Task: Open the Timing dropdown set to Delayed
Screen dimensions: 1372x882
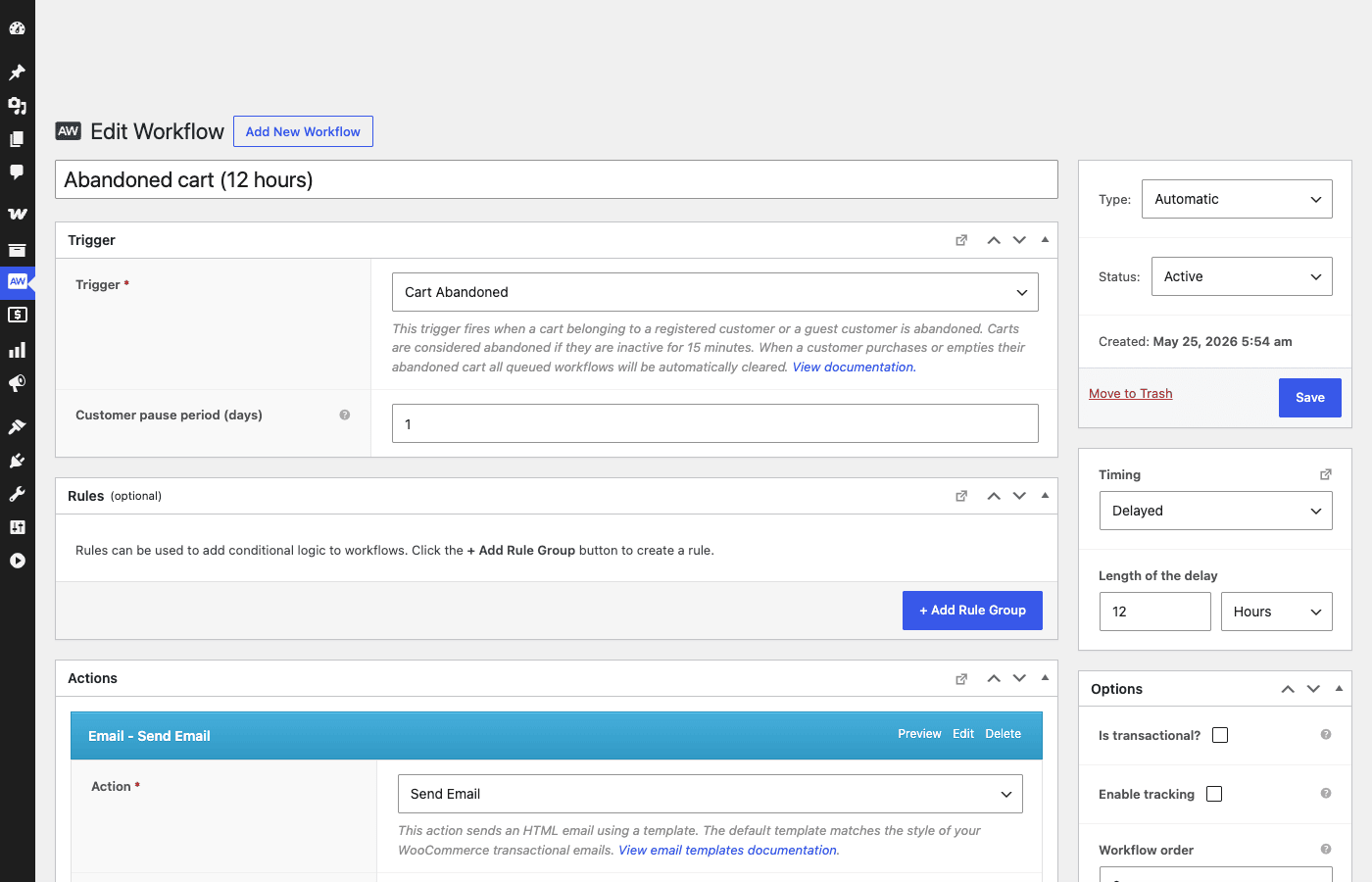Action: click(x=1216, y=511)
